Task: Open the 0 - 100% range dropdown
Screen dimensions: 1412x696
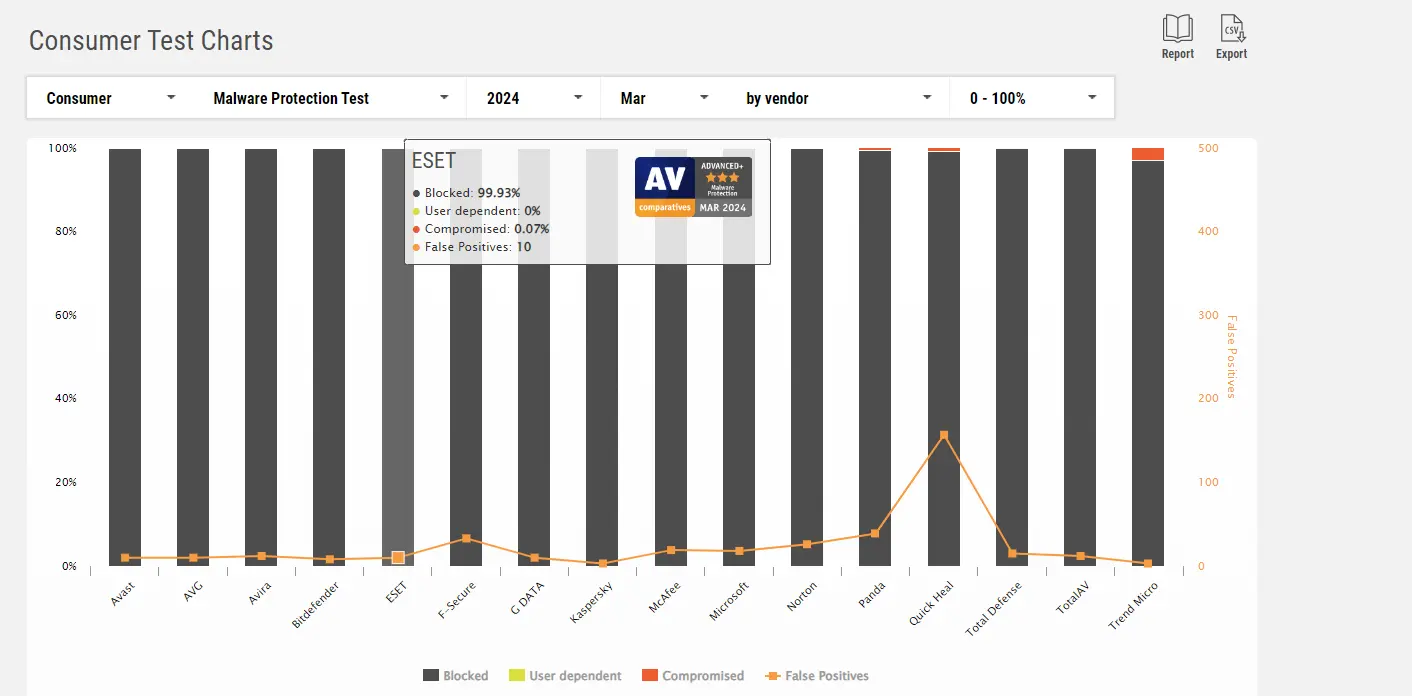Action: [x=1032, y=98]
